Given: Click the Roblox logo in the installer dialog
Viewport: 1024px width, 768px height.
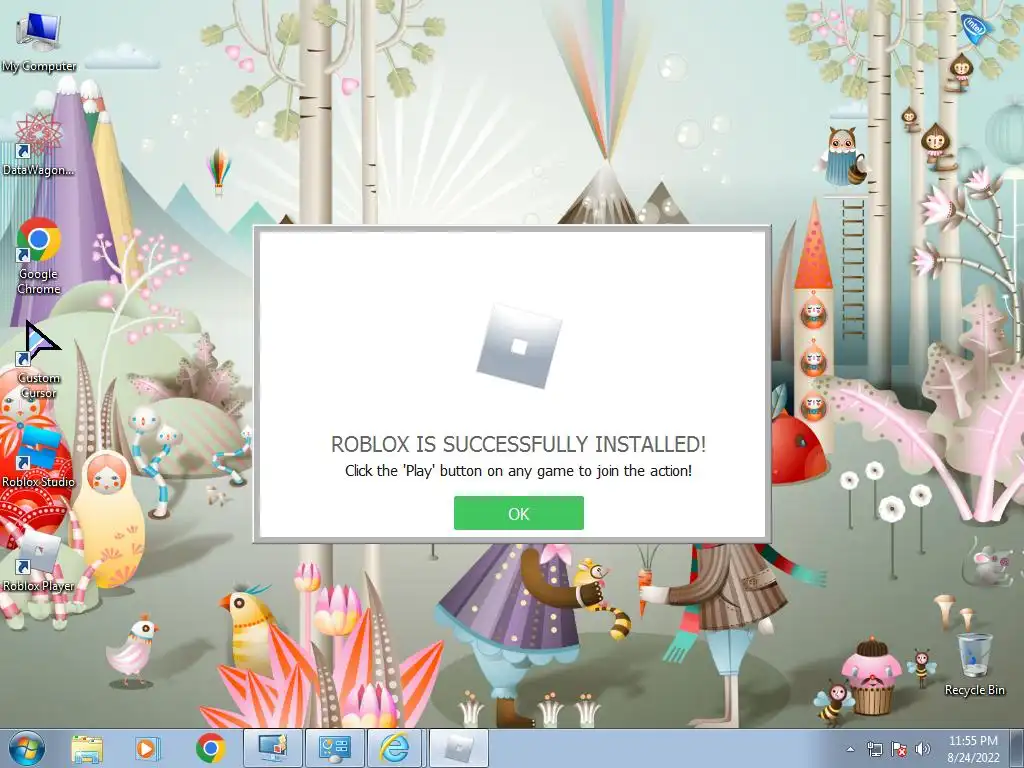Looking at the screenshot, I should pyautogui.click(x=519, y=346).
